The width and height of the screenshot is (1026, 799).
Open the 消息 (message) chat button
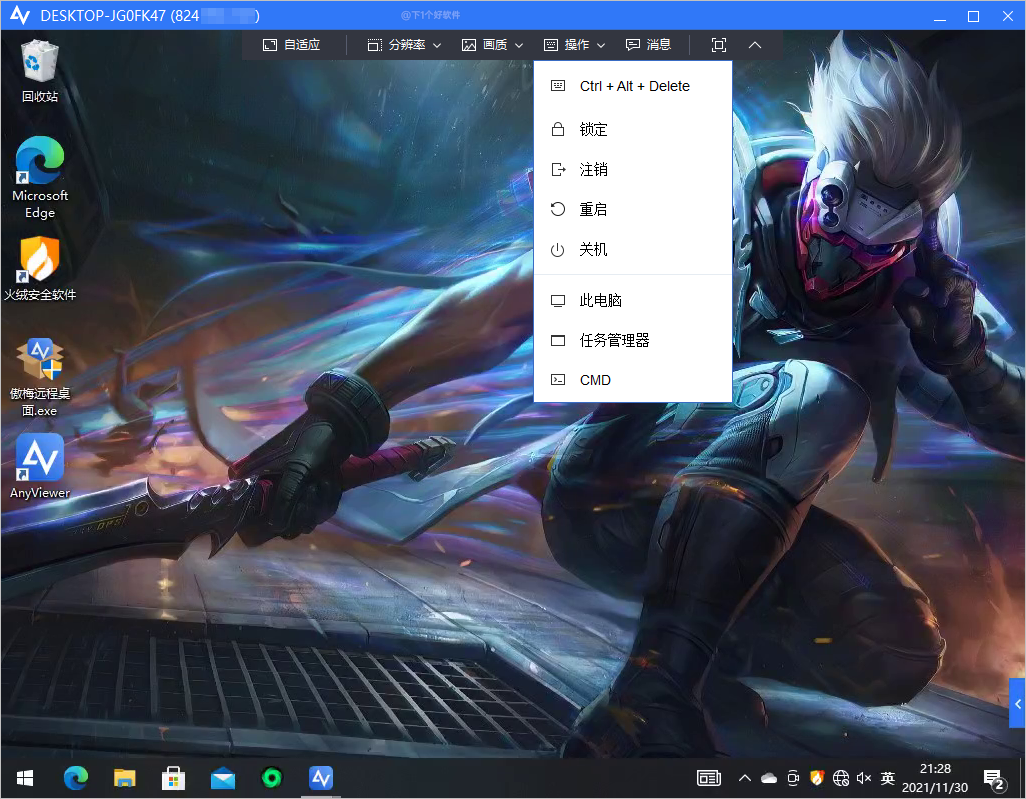pos(648,44)
